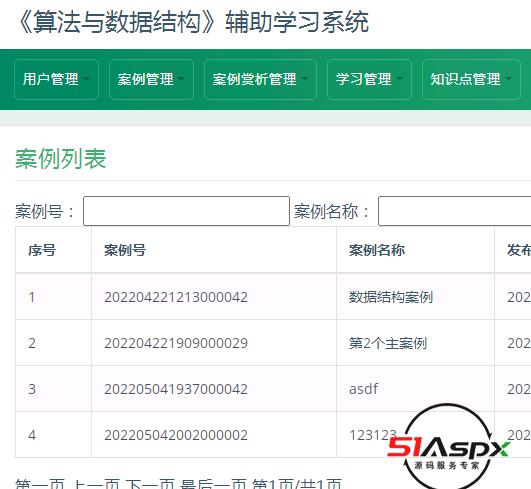Click the 案例号 search input field
The width and height of the screenshot is (531, 489).
tap(186, 211)
